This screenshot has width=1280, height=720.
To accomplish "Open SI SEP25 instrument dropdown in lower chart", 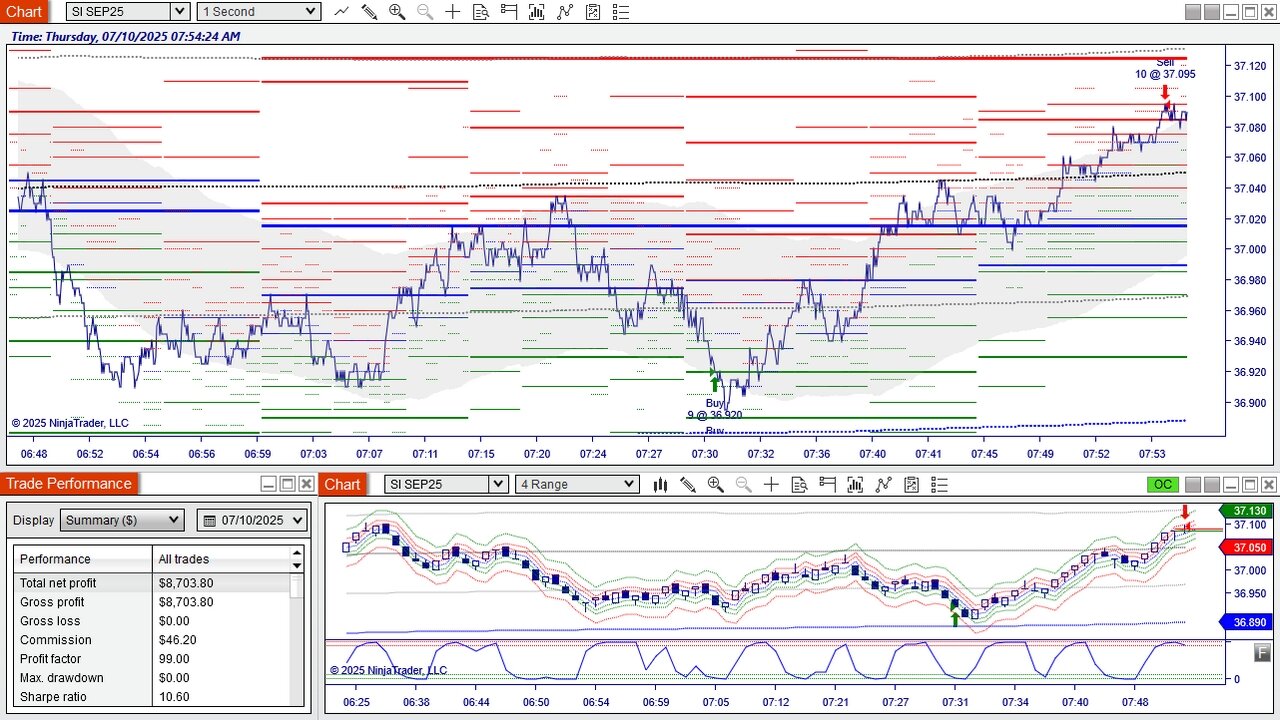I will point(498,484).
